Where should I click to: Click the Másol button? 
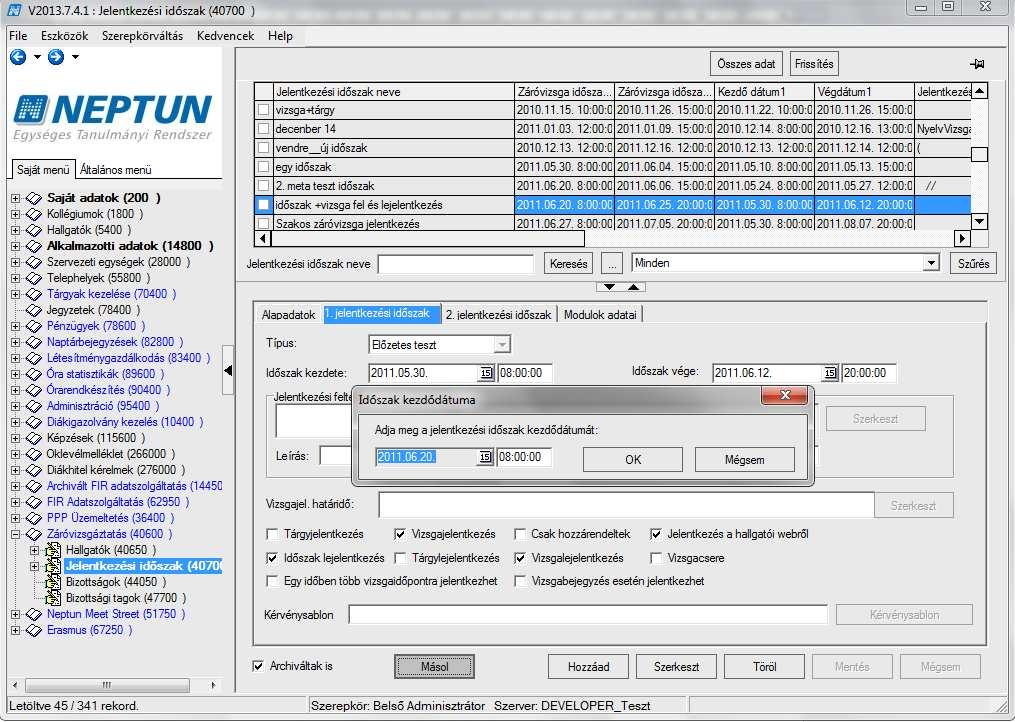point(434,666)
